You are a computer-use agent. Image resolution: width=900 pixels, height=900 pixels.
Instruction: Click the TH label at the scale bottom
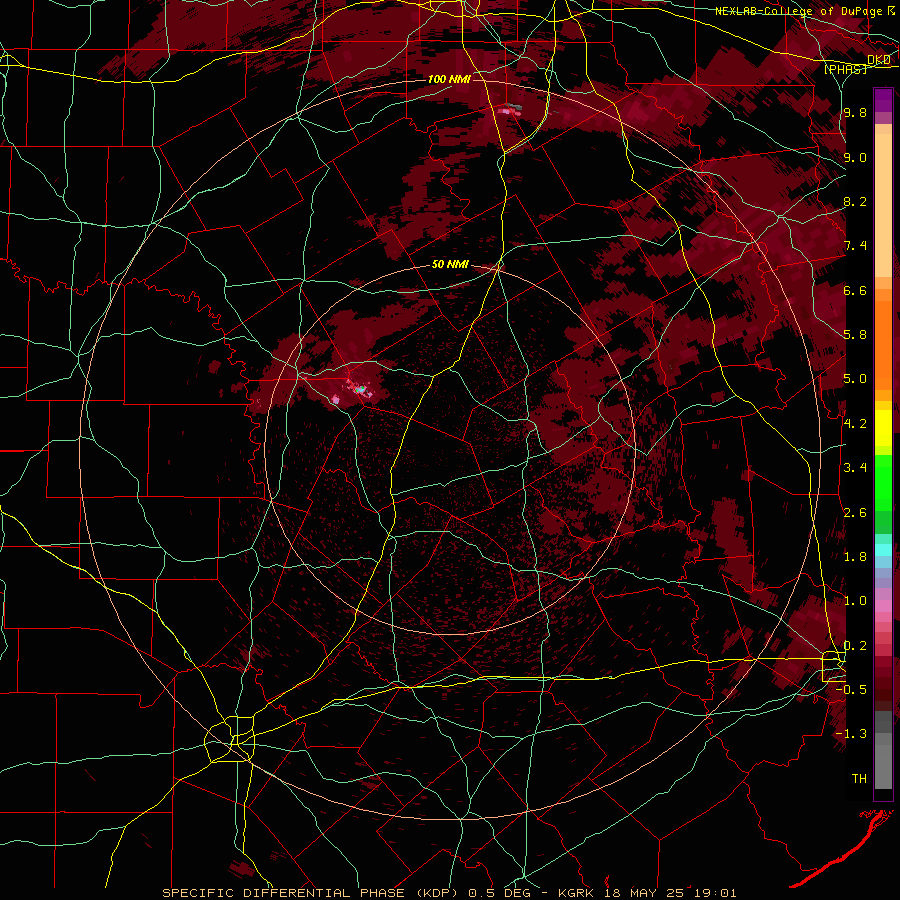tap(859, 779)
